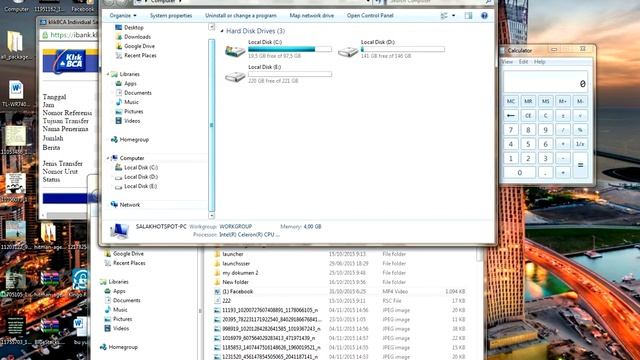Click Uninstall or change a program
Image resolution: width=640 pixels, height=360 pixels.
point(240,16)
